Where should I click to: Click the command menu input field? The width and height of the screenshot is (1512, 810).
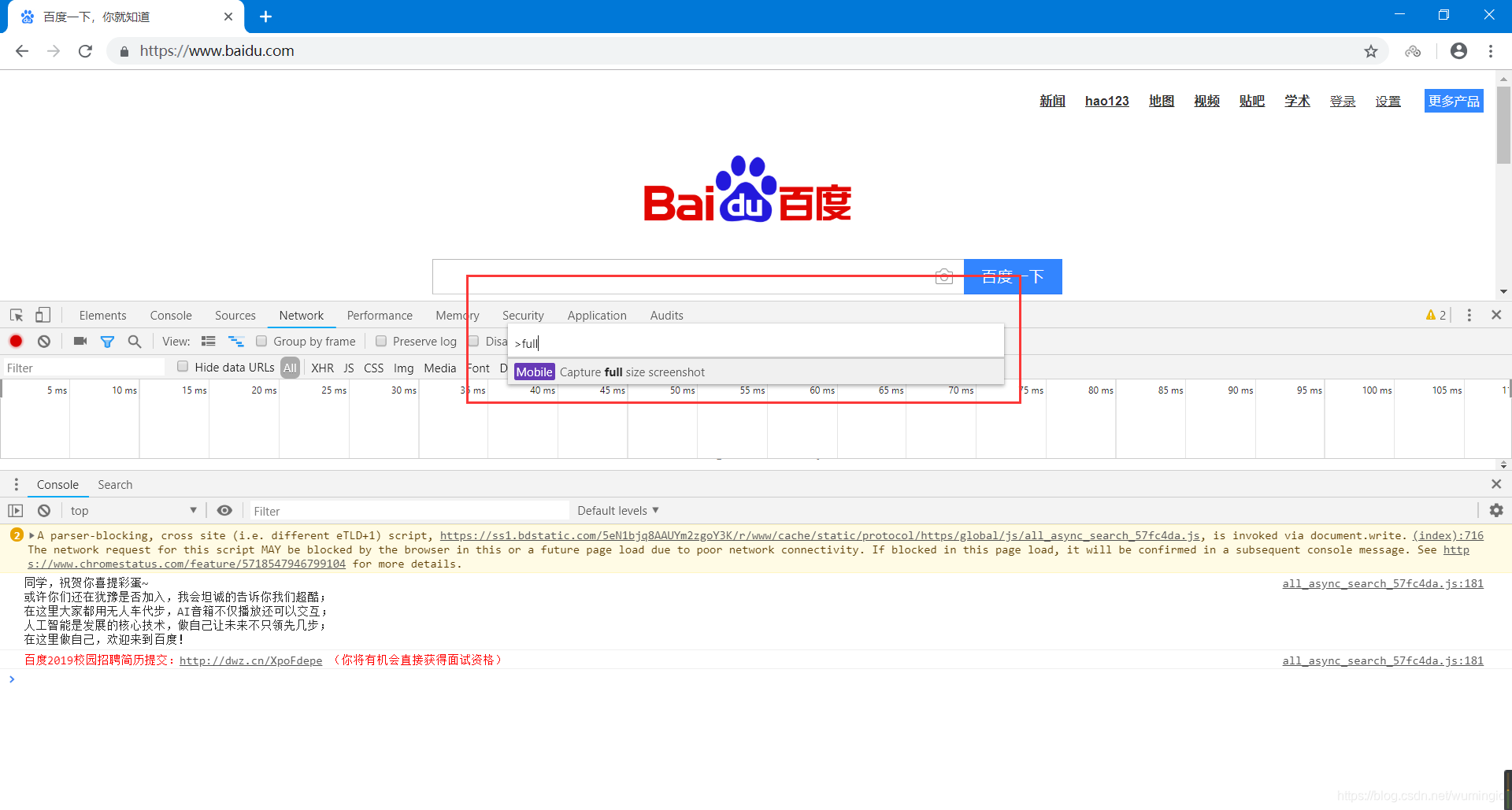coord(756,342)
